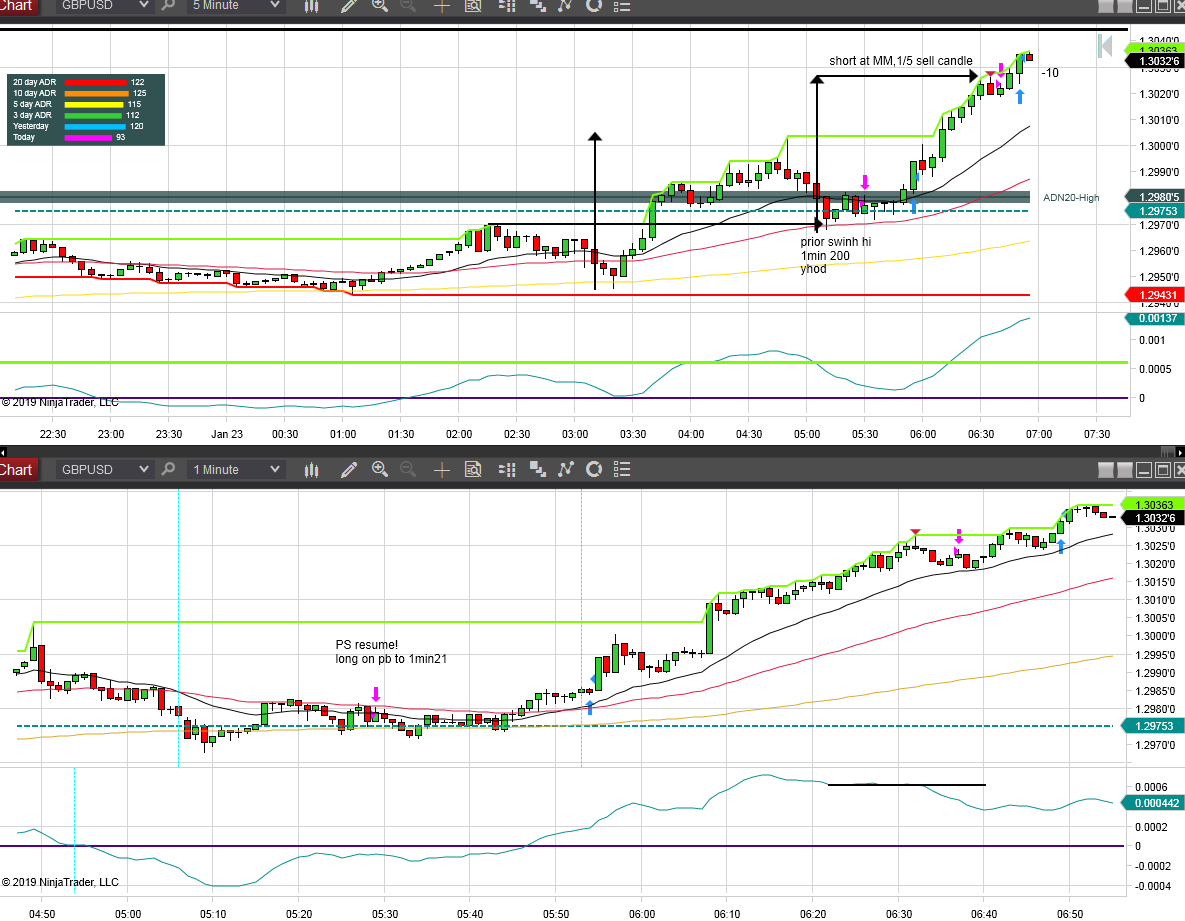Click left scroll arrow on chart divider
Viewport: 1185px width, 921px height.
tap(4, 453)
